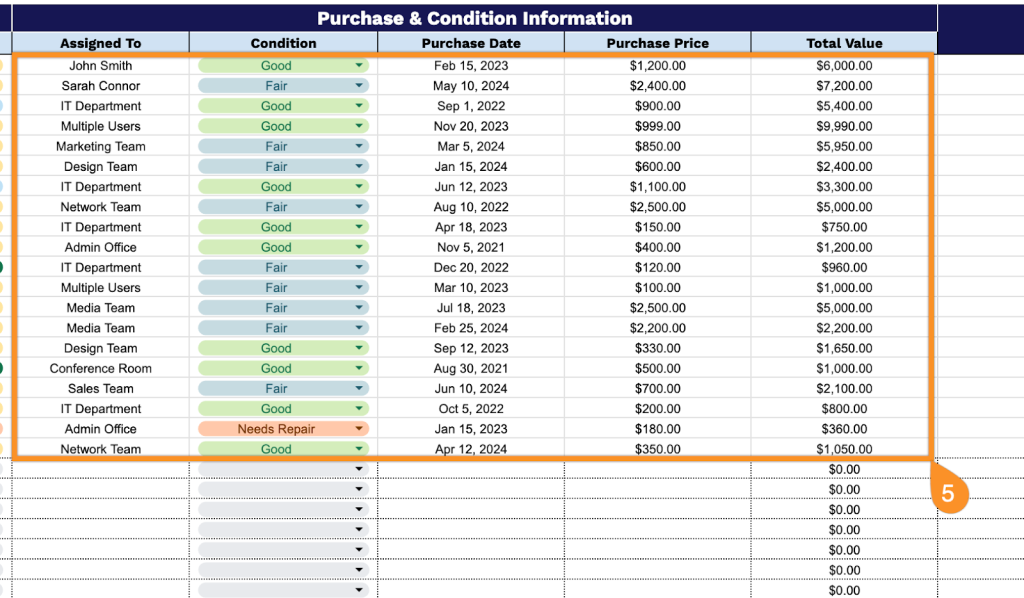Open the Condition dropdown arrow for John Smith

(359, 66)
